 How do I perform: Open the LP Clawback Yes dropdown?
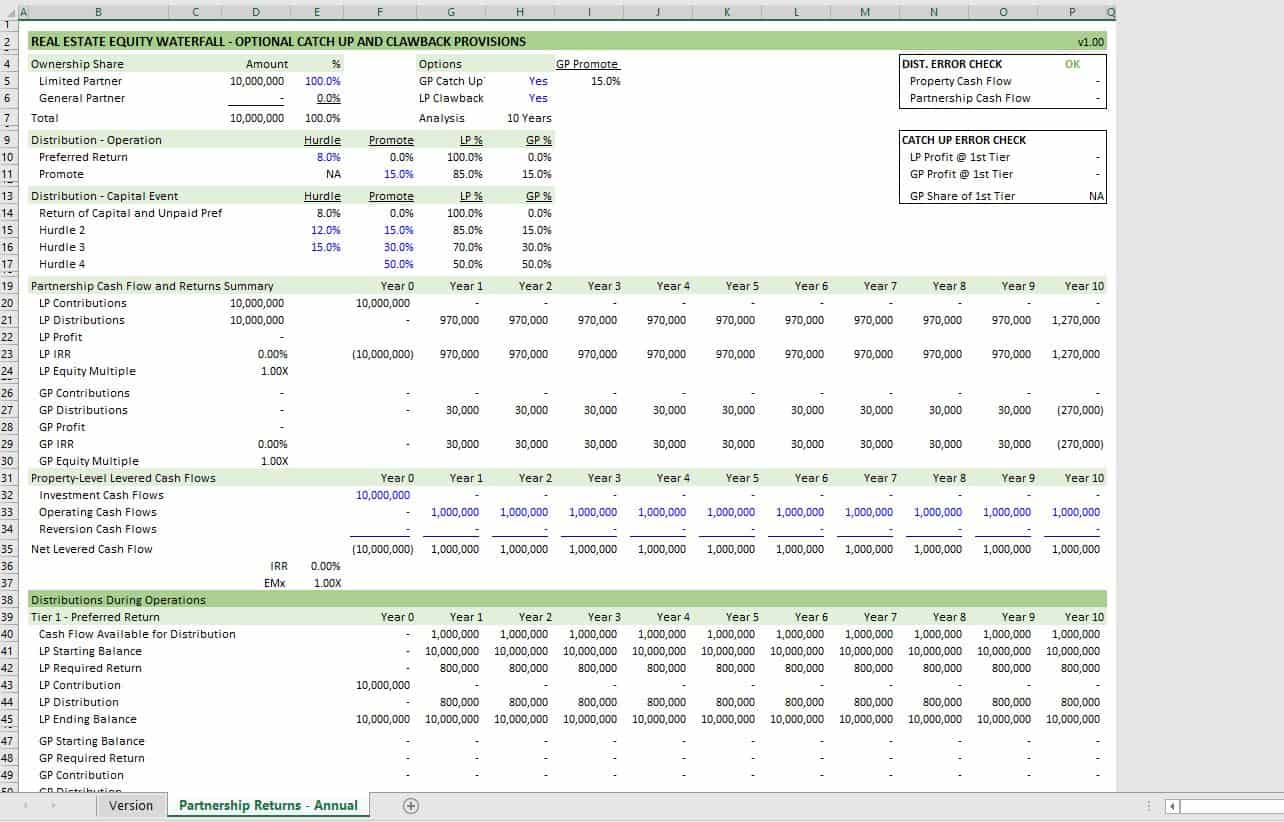pyautogui.click(x=538, y=98)
